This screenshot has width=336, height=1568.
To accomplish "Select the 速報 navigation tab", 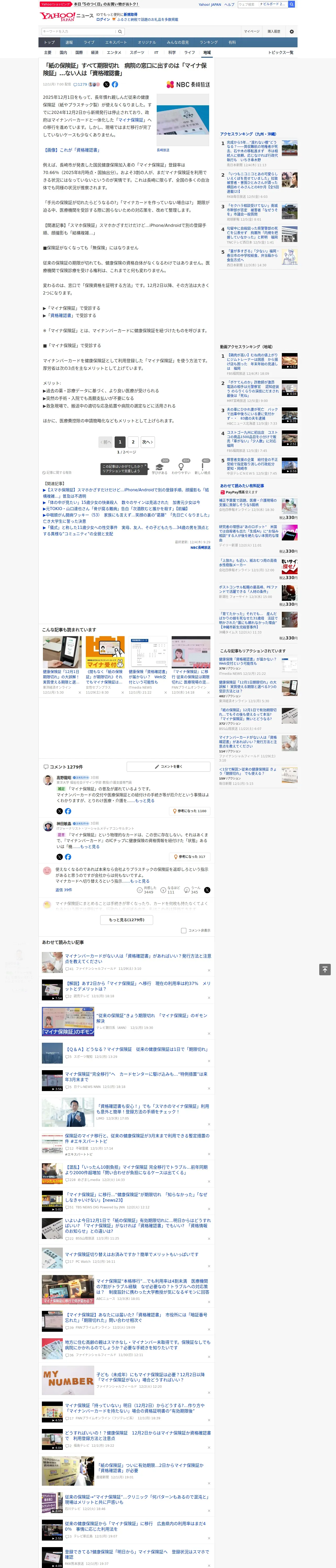I will [x=69, y=43].
